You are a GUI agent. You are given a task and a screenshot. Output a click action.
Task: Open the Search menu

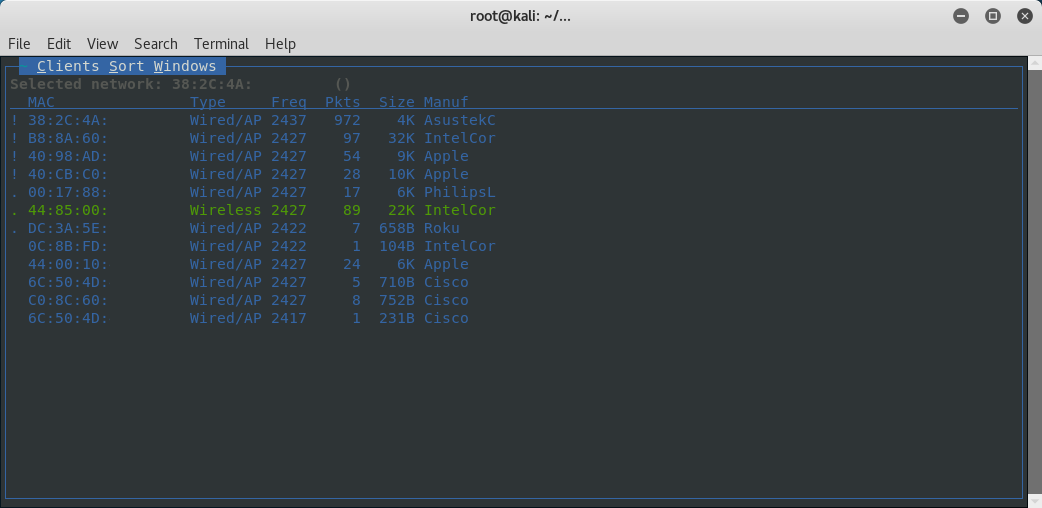(156, 44)
